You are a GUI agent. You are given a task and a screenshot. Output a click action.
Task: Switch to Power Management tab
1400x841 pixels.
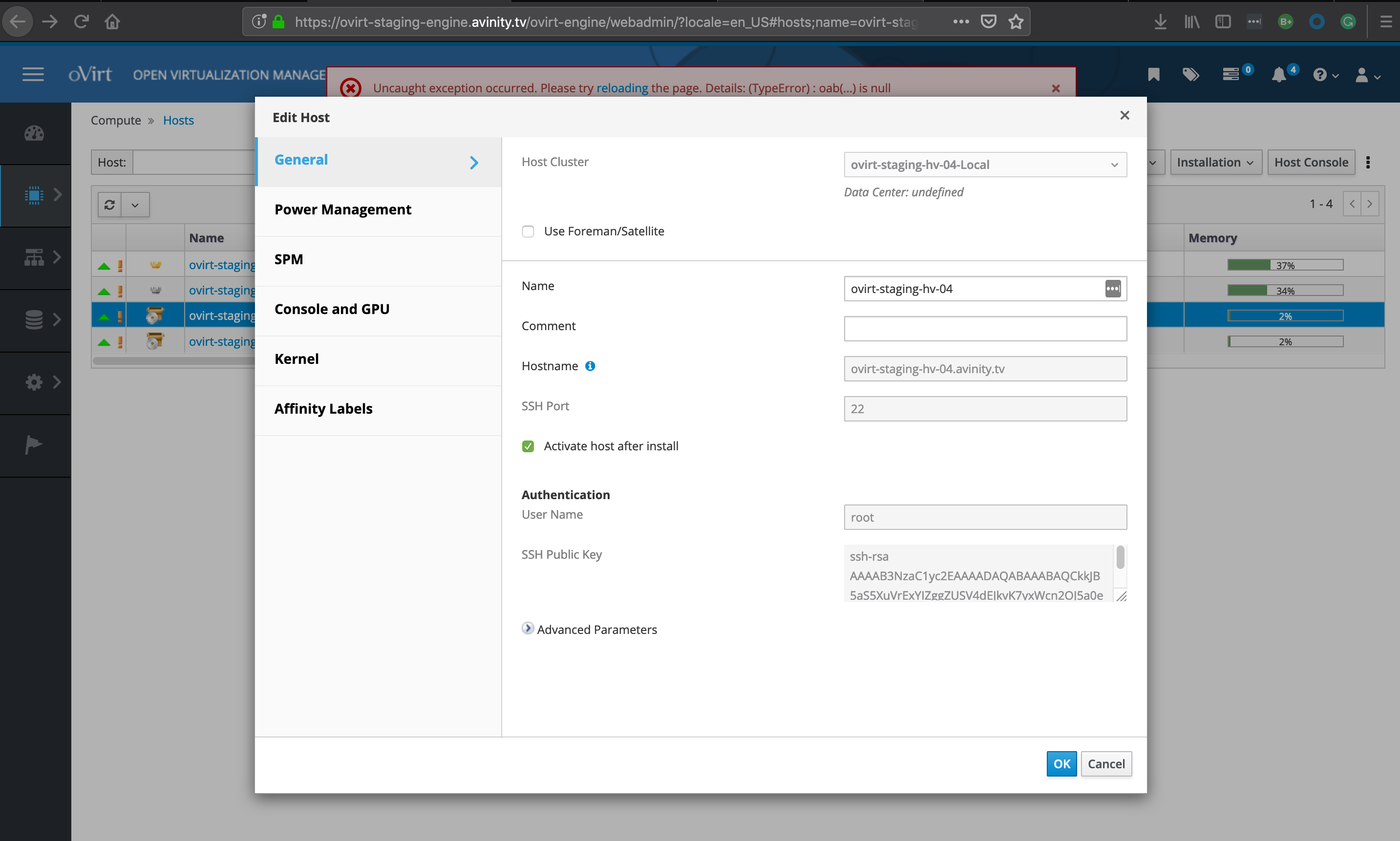pyautogui.click(x=343, y=210)
